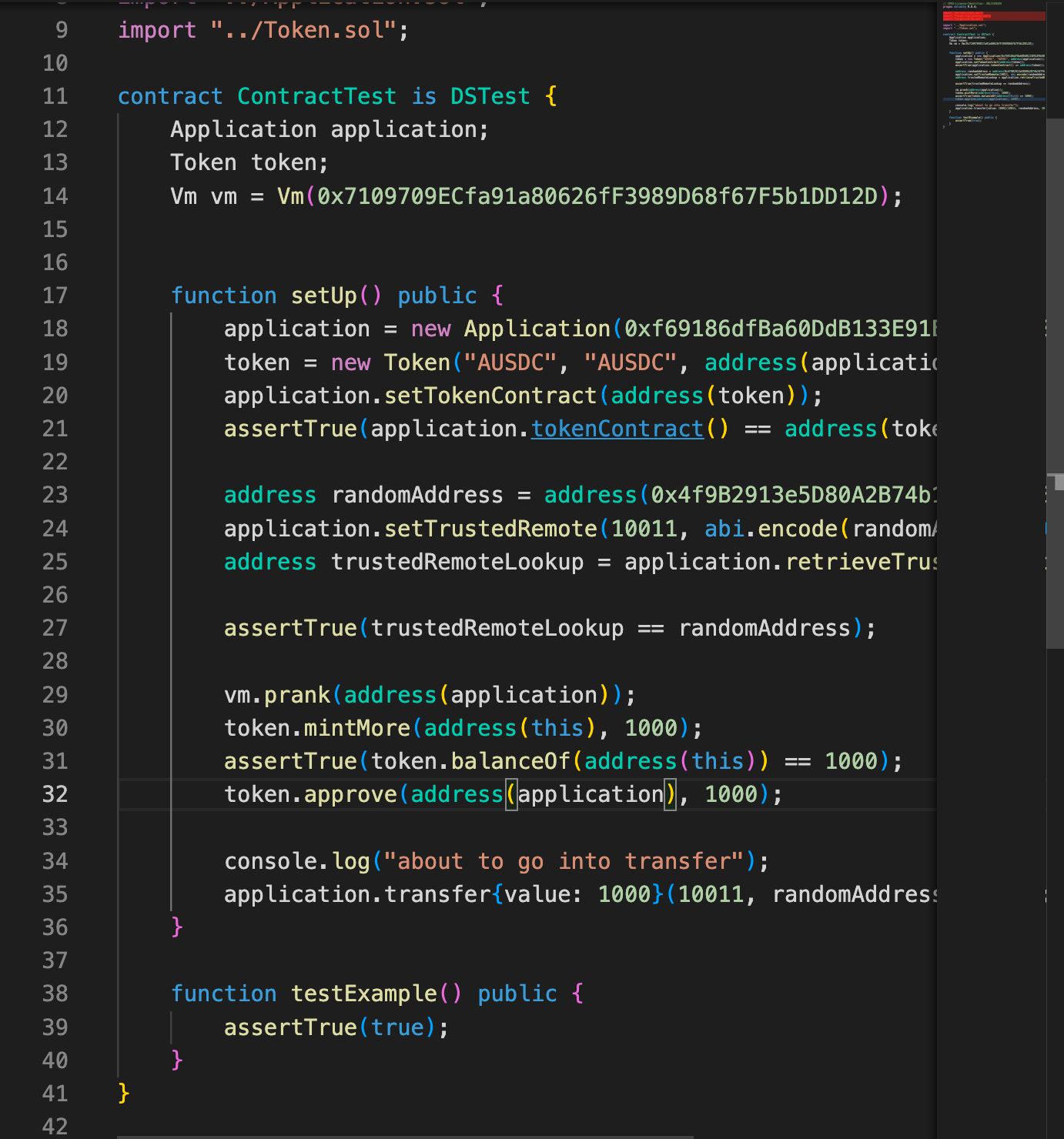Click the randomAddress variable on line 23
Image resolution: width=1064 pixels, height=1139 pixels.
pyautogui.click(x=417, y=495)
